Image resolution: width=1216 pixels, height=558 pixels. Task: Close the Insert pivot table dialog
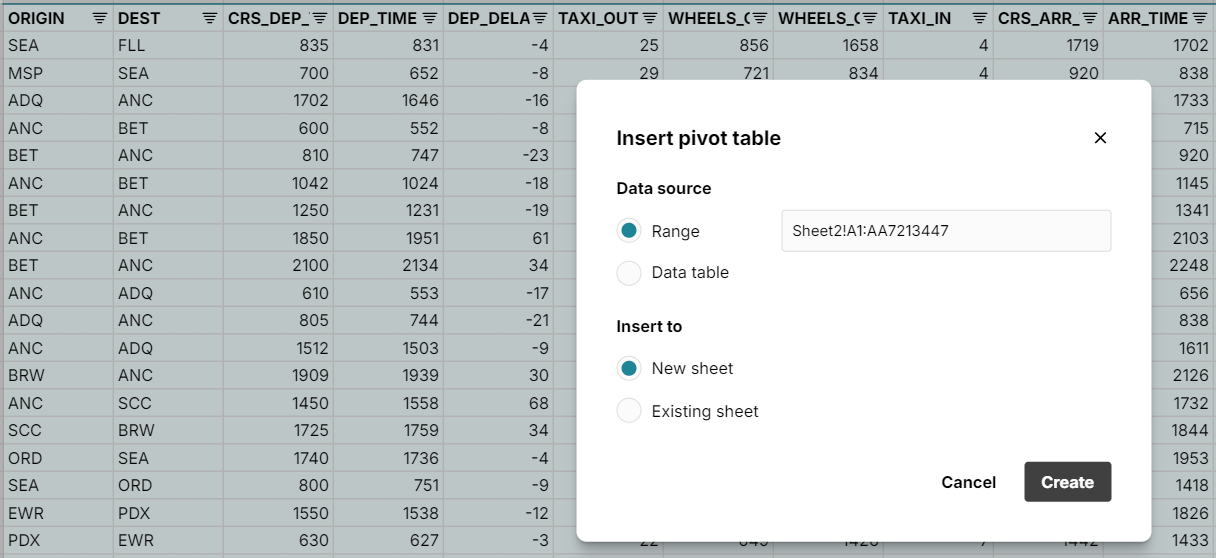[1100, 138]
